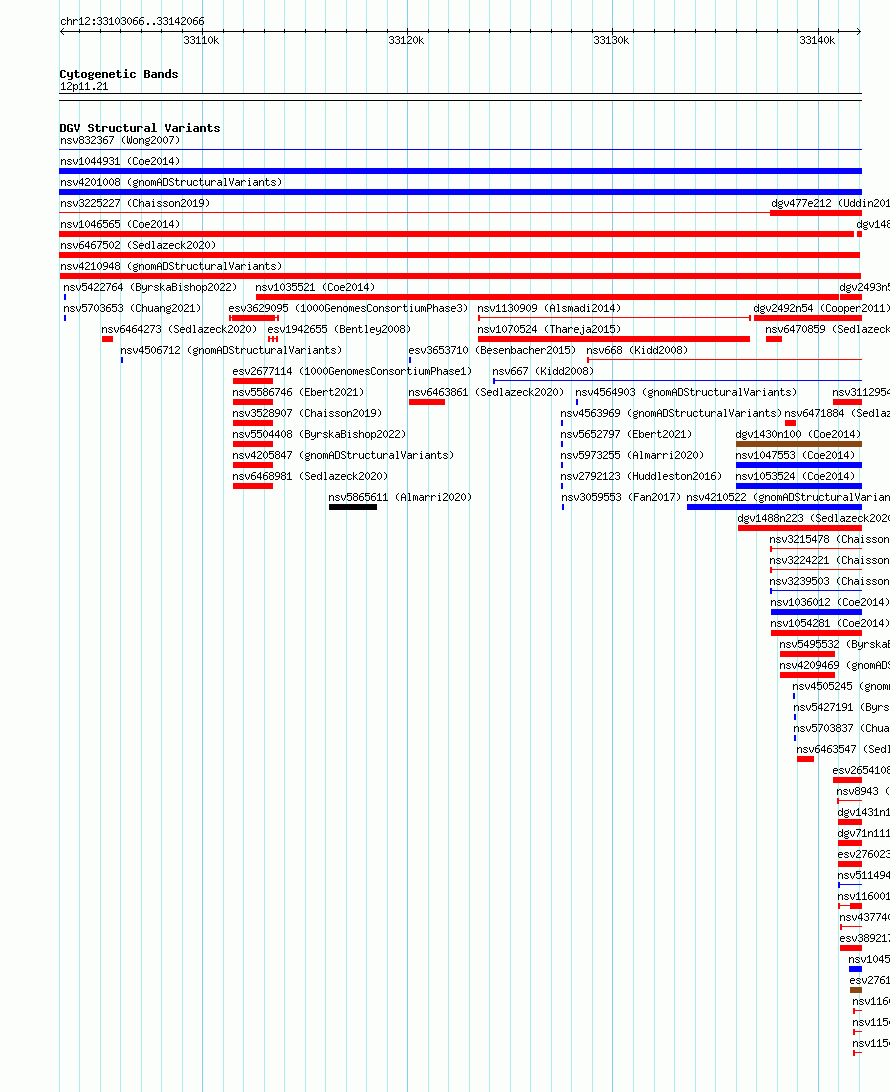Click the brown dgv1430n100 bar
Image resolution: width=890 pixels, height=1092 pixels.
[799, 444]
